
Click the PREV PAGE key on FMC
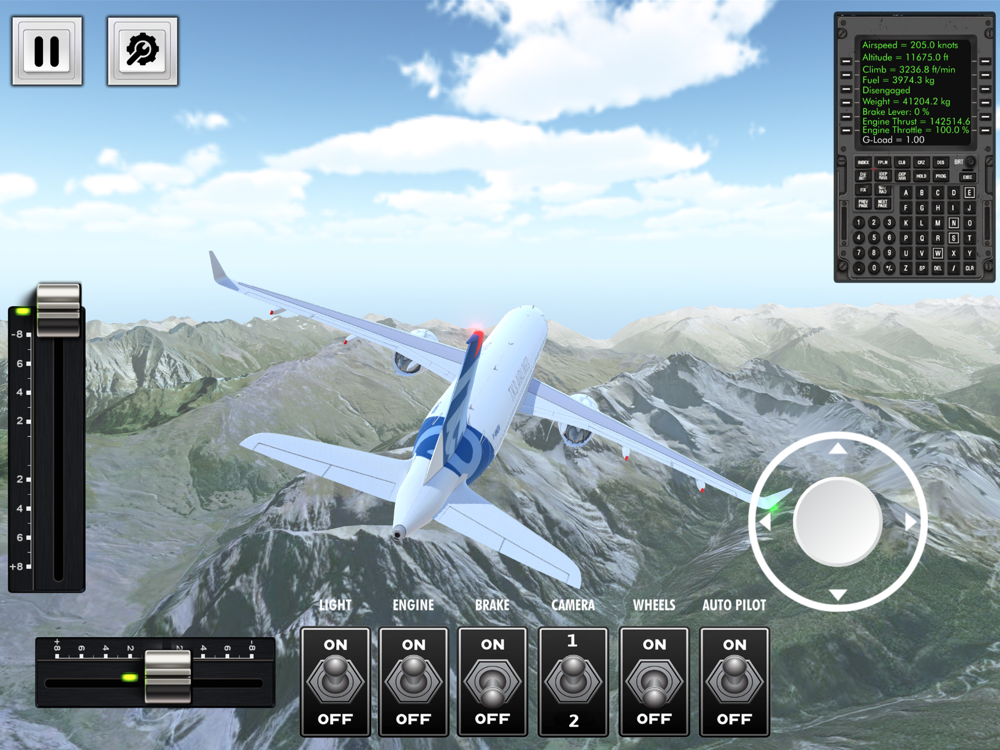click(864, 203)
